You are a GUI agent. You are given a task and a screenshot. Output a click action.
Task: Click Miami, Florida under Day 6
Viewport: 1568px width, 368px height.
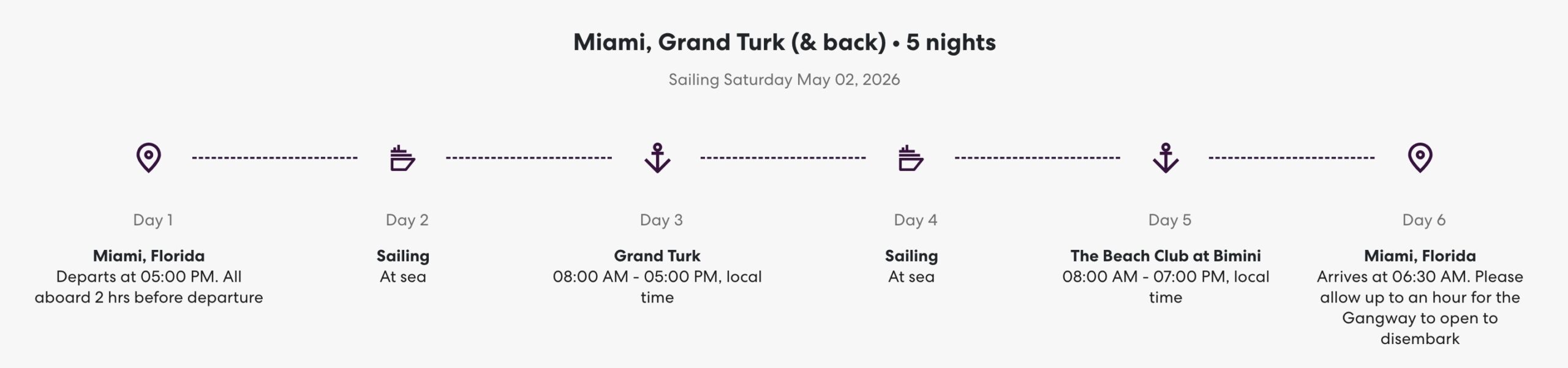pos(1420,256)
